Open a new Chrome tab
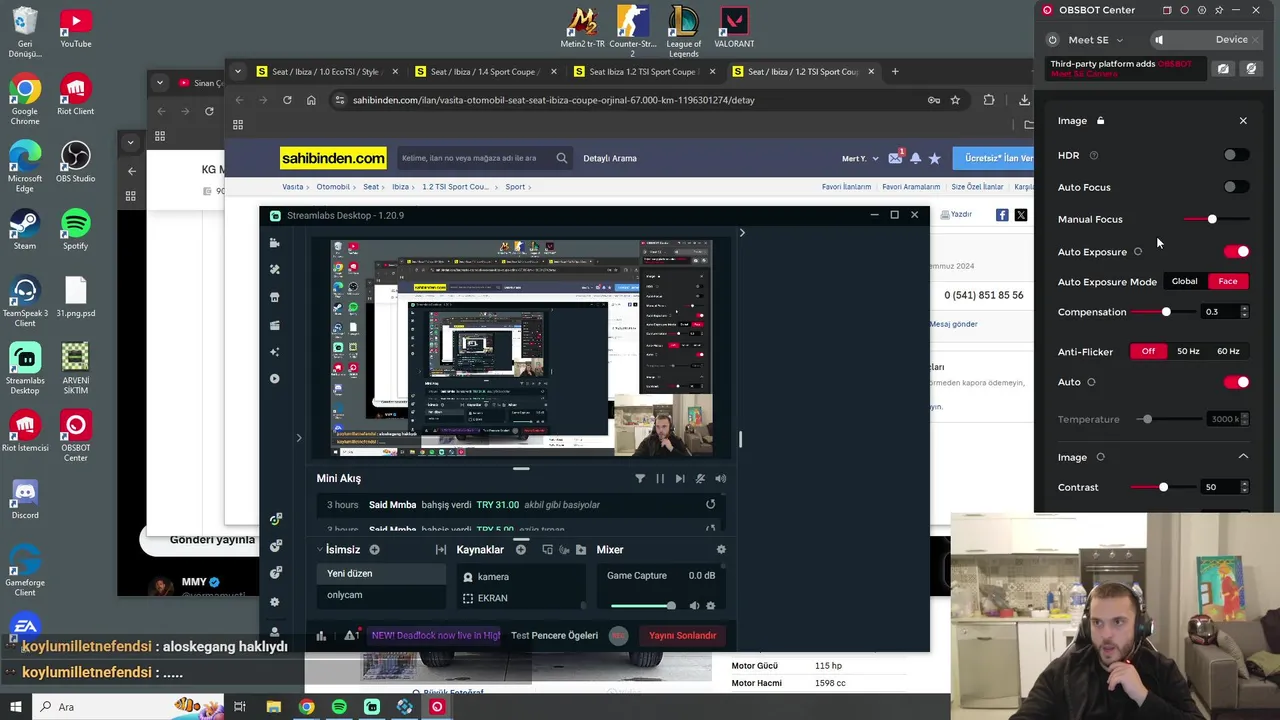 pyautogui.click(x=895, y=72)
